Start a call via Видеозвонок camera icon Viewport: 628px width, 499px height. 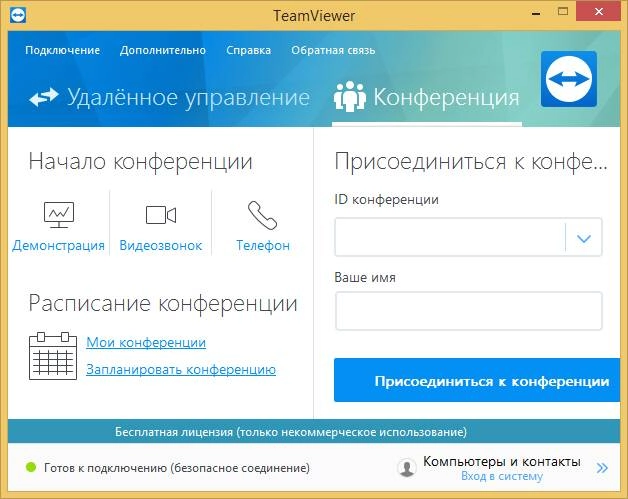(x=161, y=215)
